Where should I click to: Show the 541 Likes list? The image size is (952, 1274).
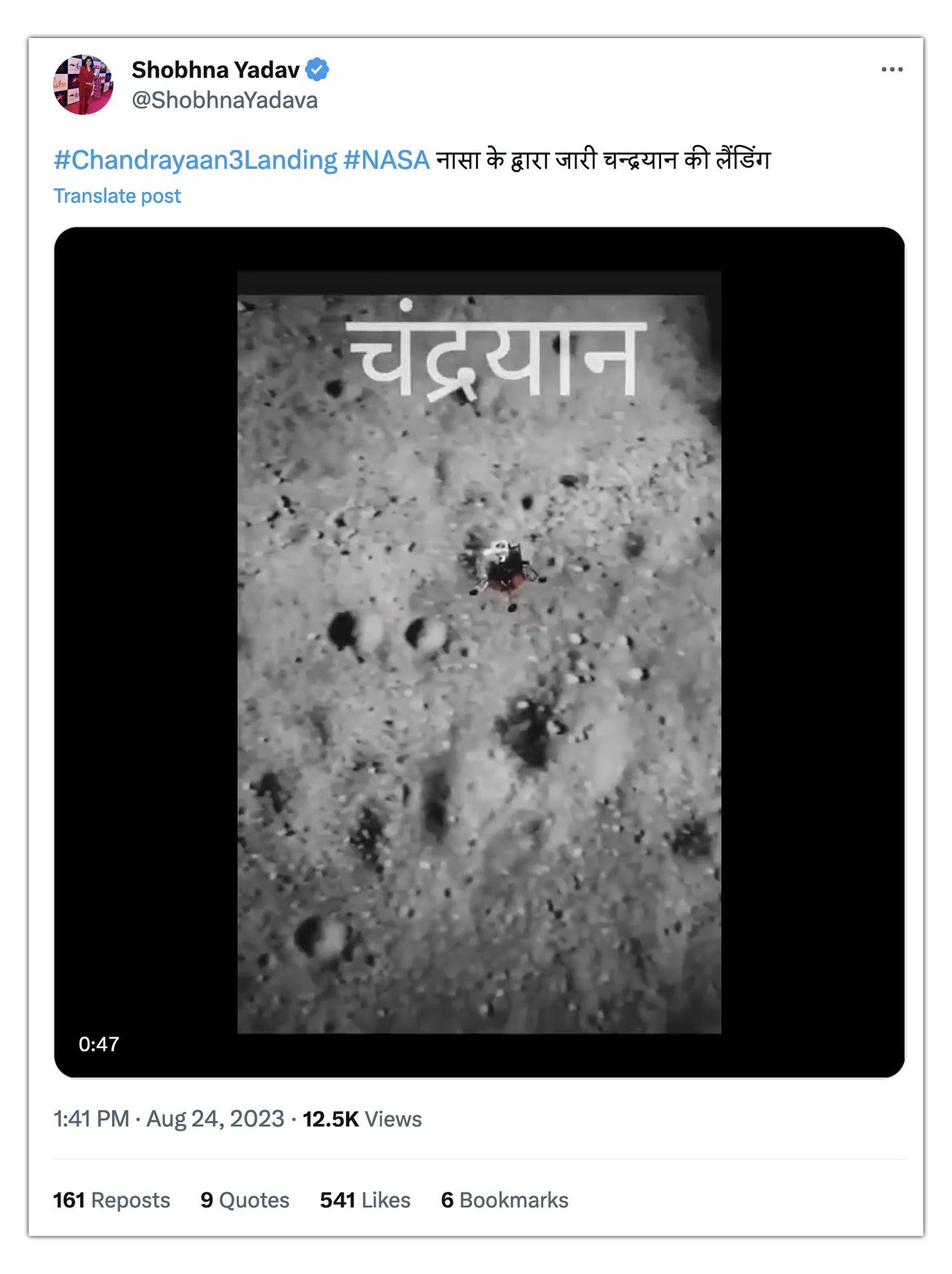(x=365, y=1200)
